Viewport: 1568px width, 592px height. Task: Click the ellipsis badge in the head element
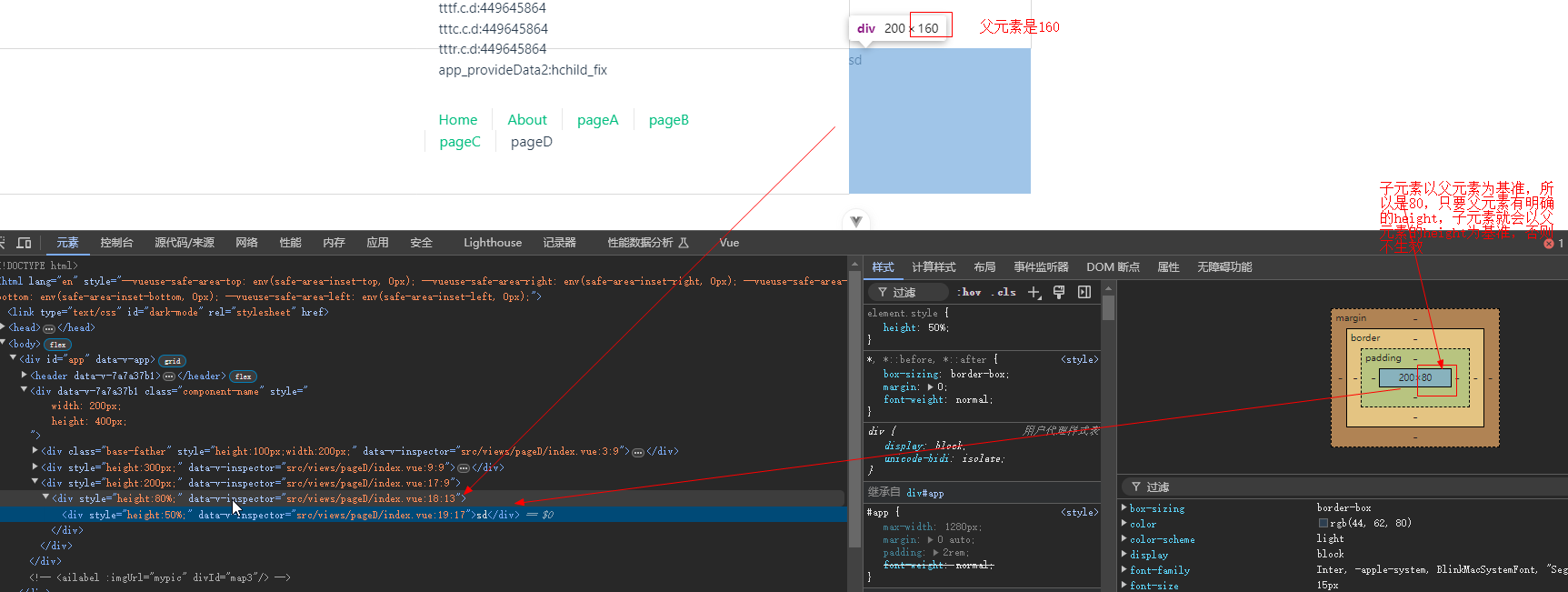pyautogui.click(x=49, y=328)
